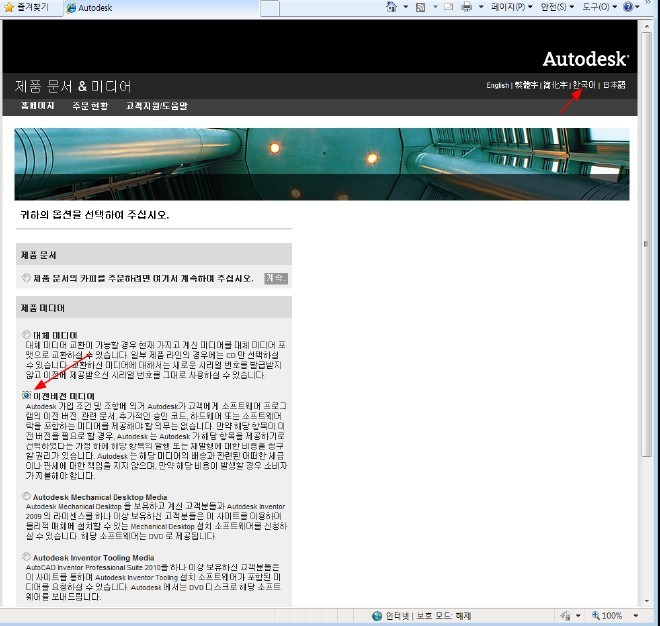This screenshot has height=626, width=660.
Task: Click the 제품 문서 section header text
Action: pos(39,255)
